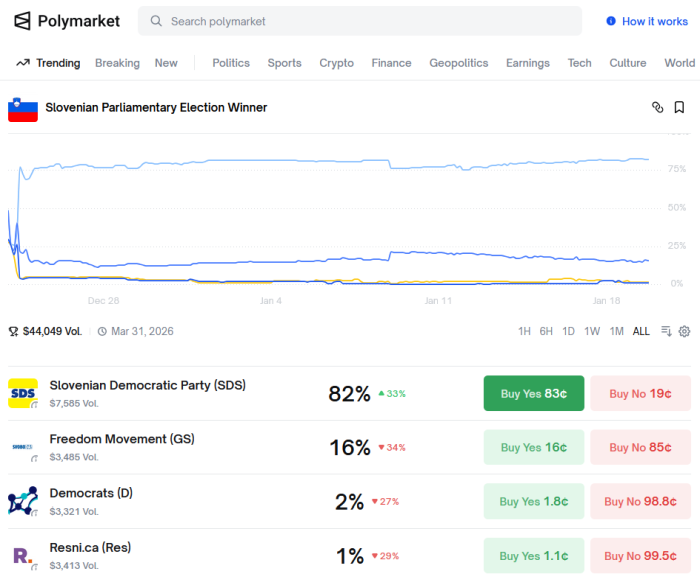Expand the Democrats (D) row
The image size is (700, 580).
(x=350, y=501)
